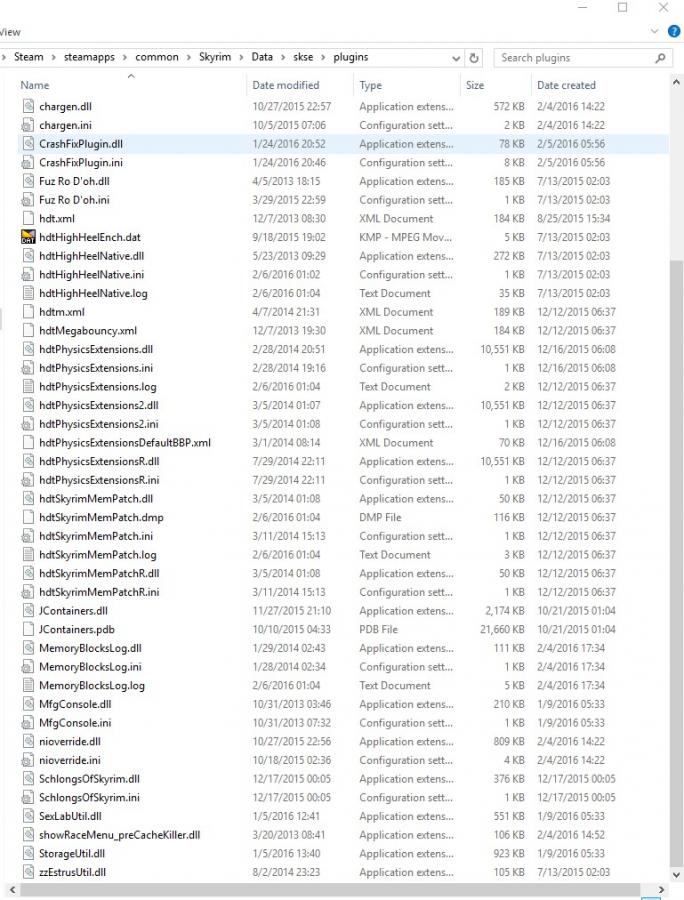The width and height of the screenshot is (684, 900).
Task: Click the JContainers.dll file icon
Action: [x=28, y=611]
